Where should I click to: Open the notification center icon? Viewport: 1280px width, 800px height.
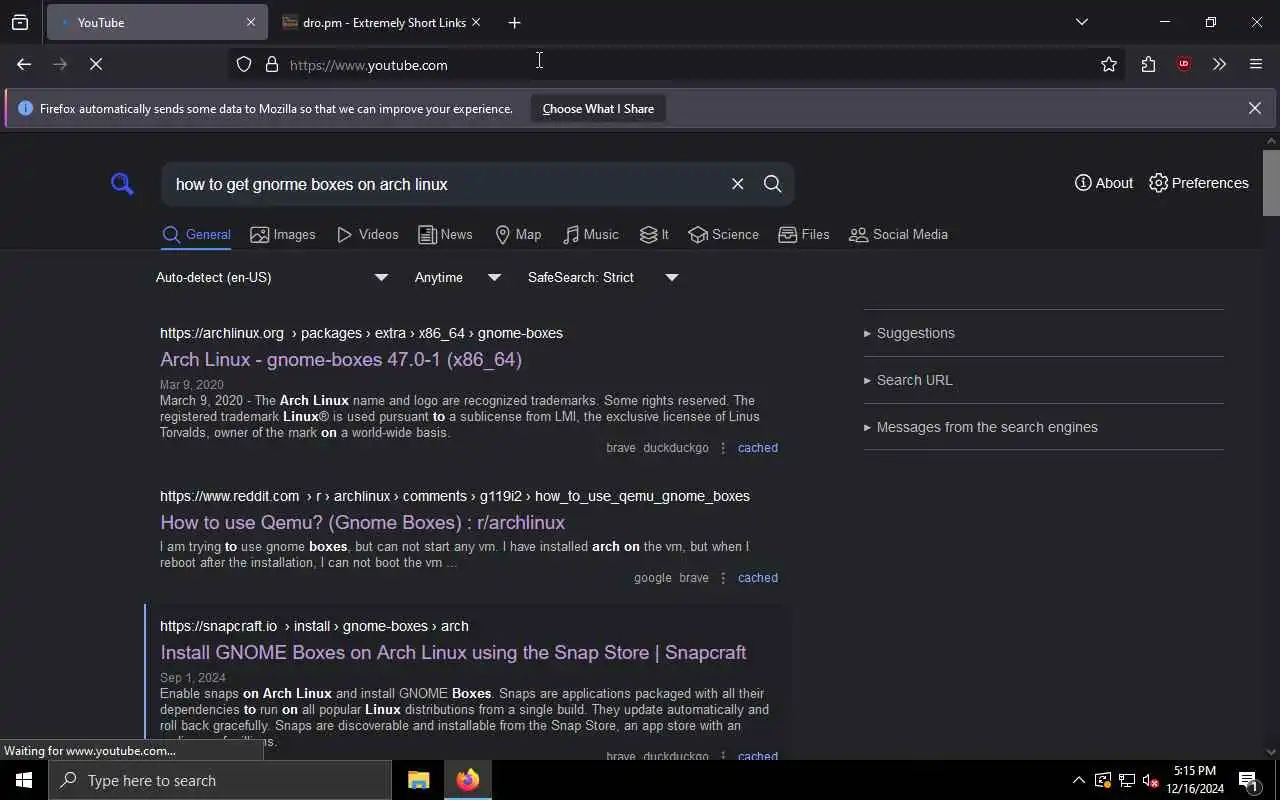click(1248, 780)
